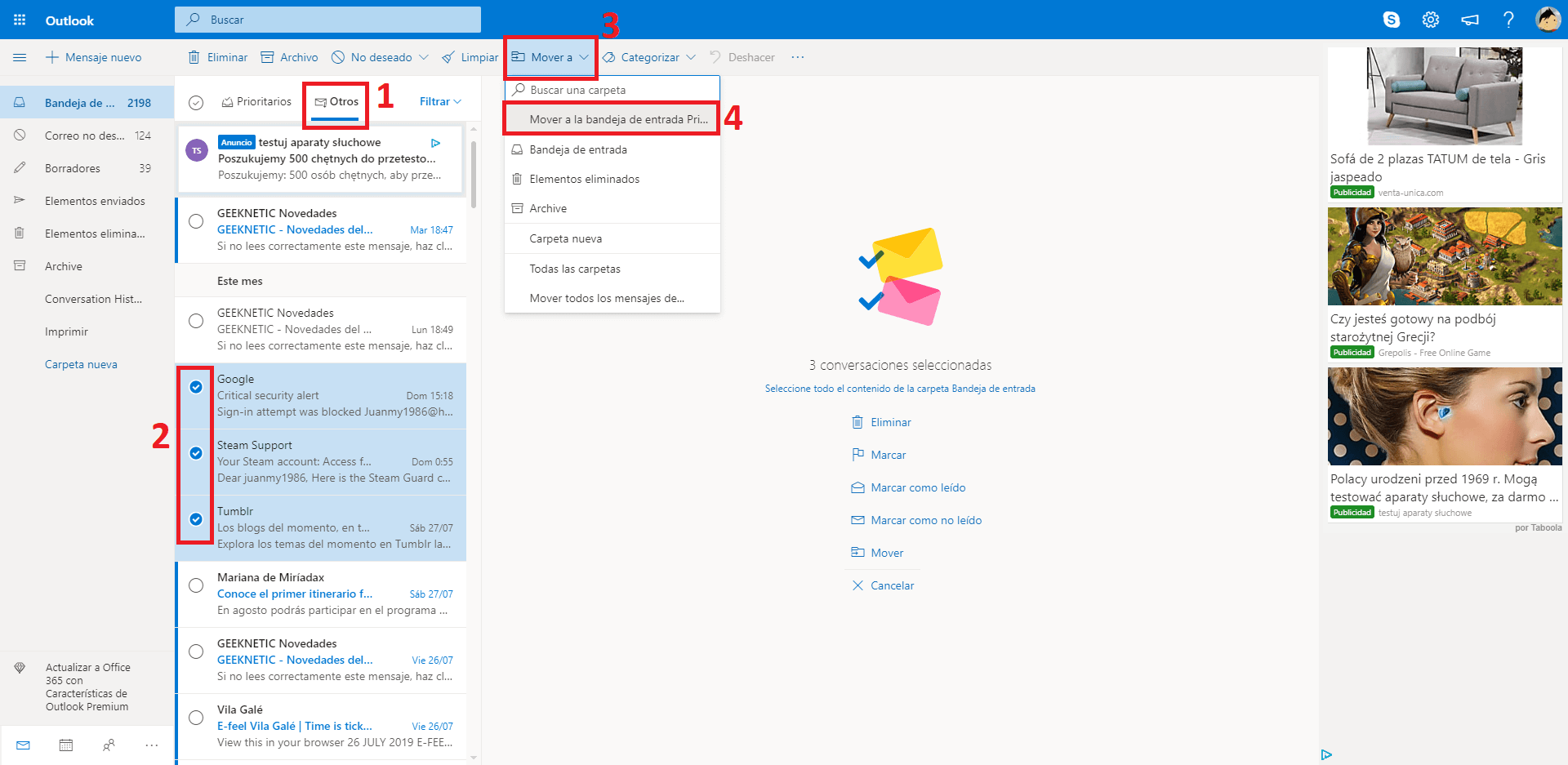Expand the Filtrar dropdown
This screenshot has height=765, width=1568.
(x=440, y=101)
